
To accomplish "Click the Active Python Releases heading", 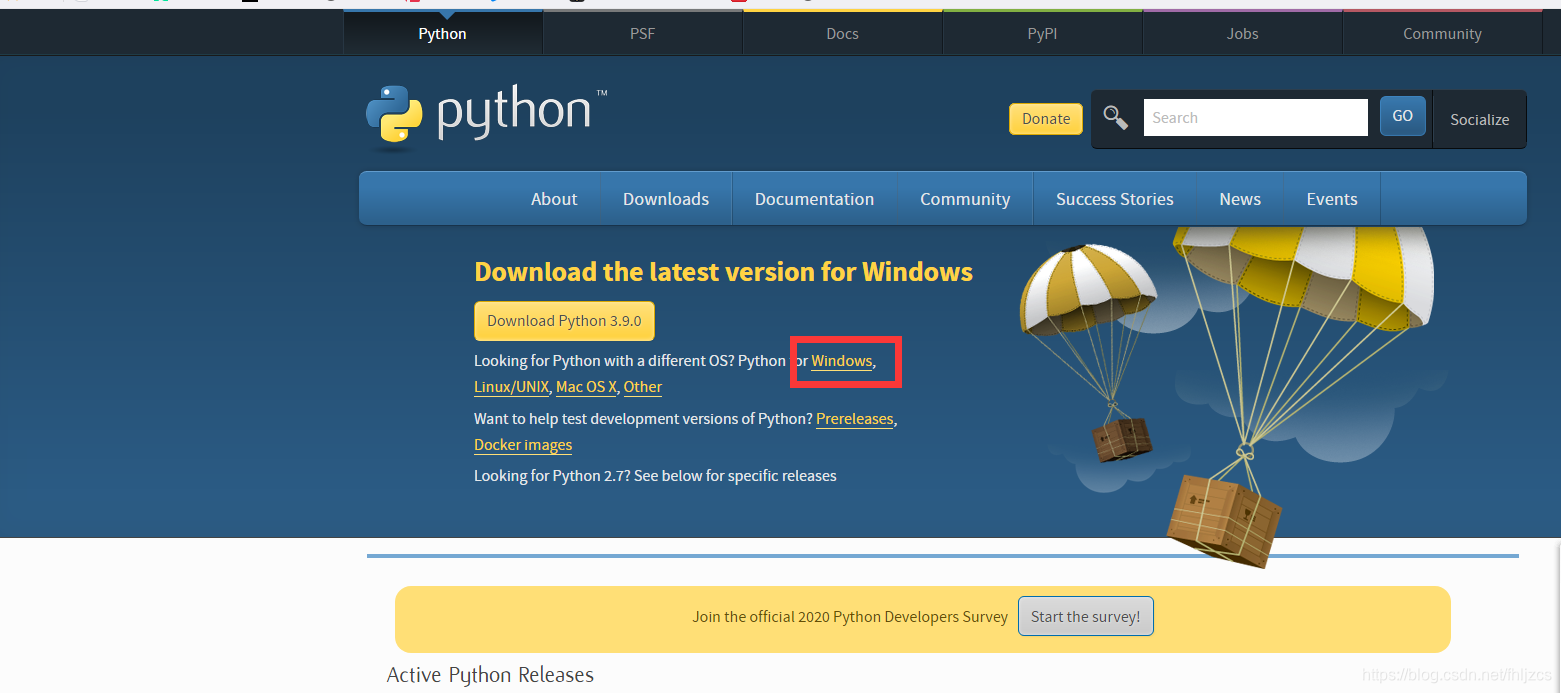I will [x=490, y=675].
